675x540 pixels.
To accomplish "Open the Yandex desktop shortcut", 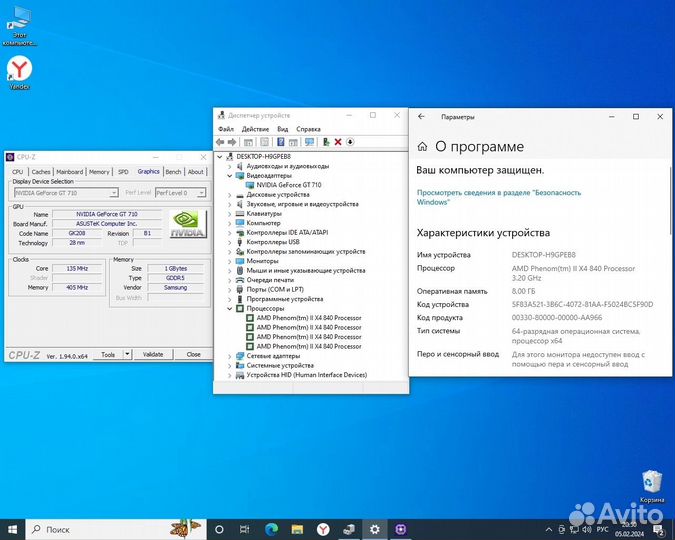I will (x=19, y=72).
